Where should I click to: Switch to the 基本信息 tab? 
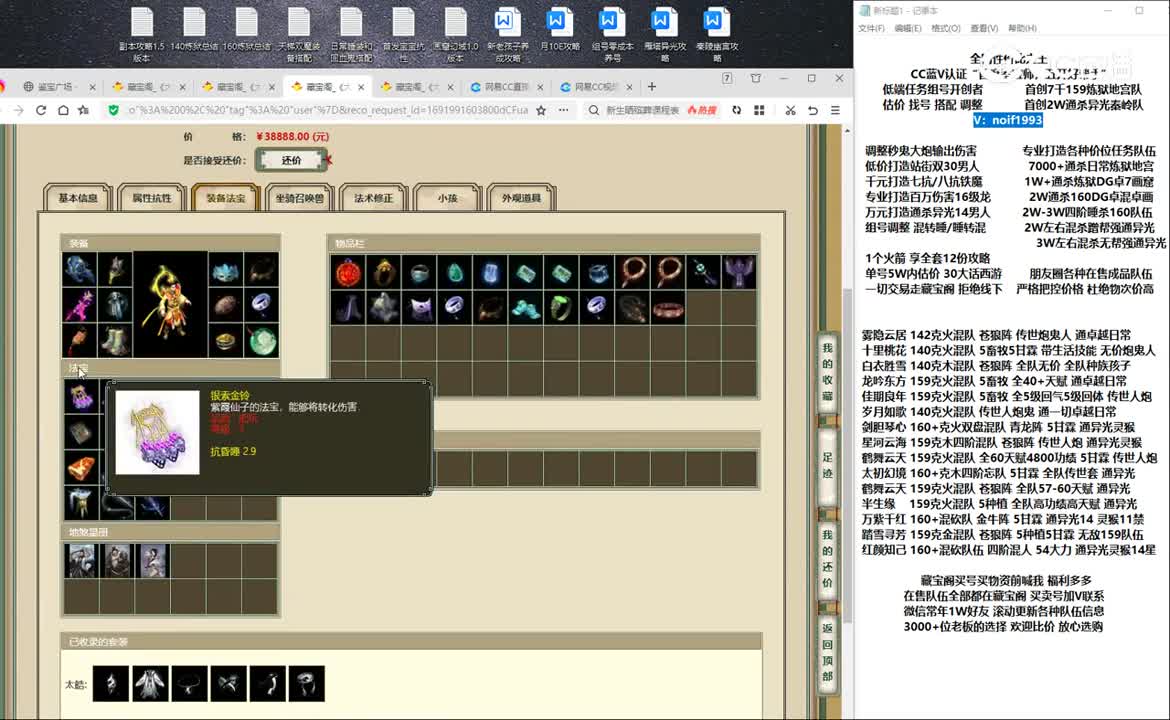(x=78, y=198)
